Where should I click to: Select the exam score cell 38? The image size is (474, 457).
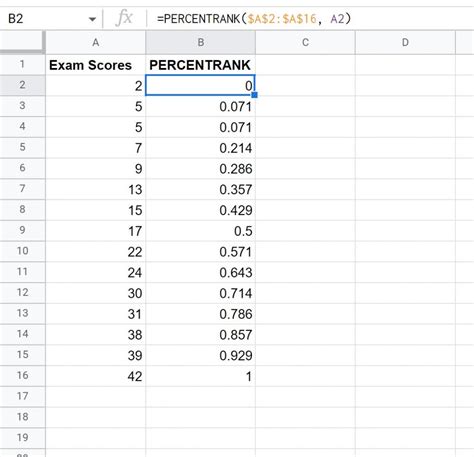point(96,334)
